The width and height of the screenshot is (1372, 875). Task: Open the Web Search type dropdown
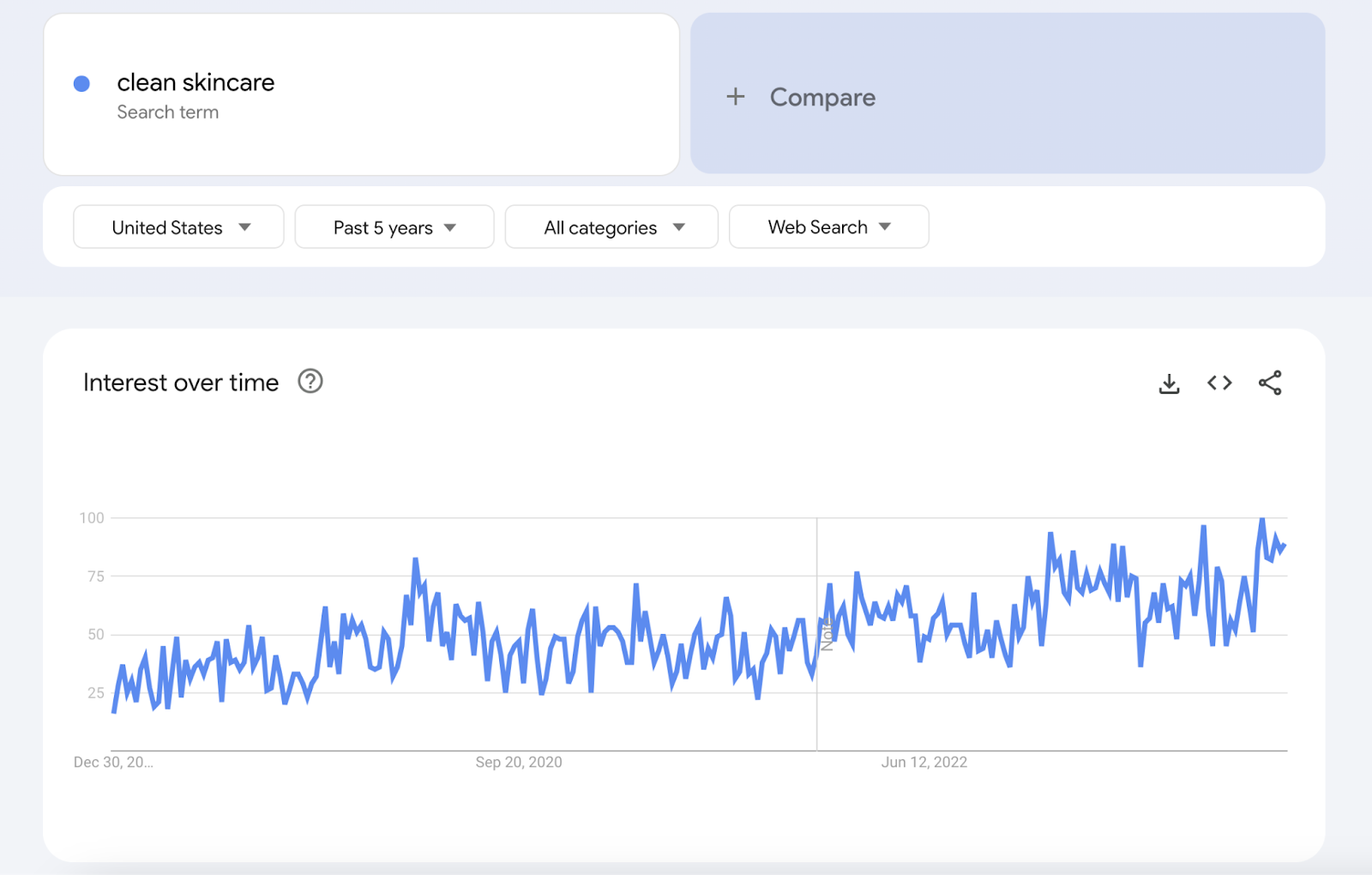(827, 226)
